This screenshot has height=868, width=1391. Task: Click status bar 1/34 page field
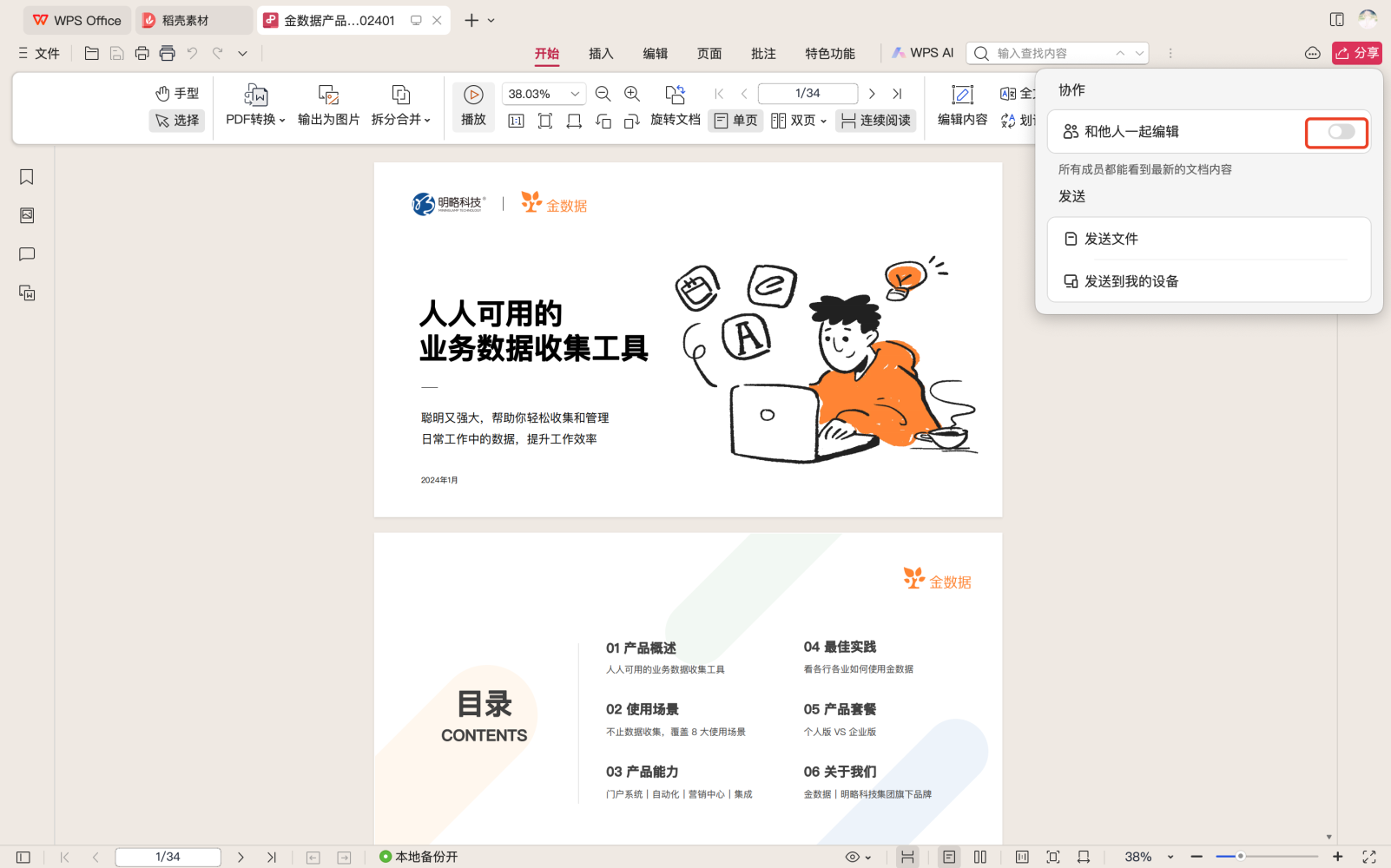pos(168,857)
